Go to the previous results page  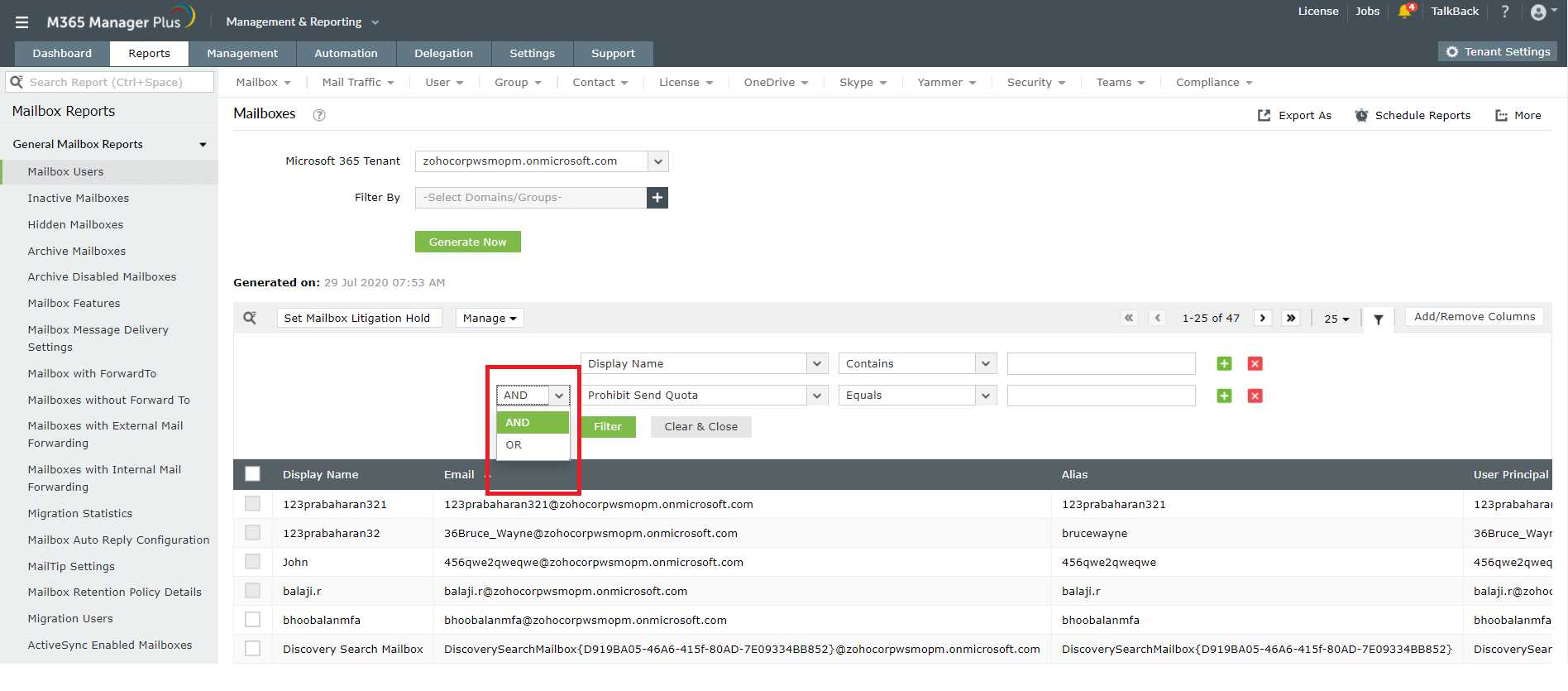[1158, 318]
